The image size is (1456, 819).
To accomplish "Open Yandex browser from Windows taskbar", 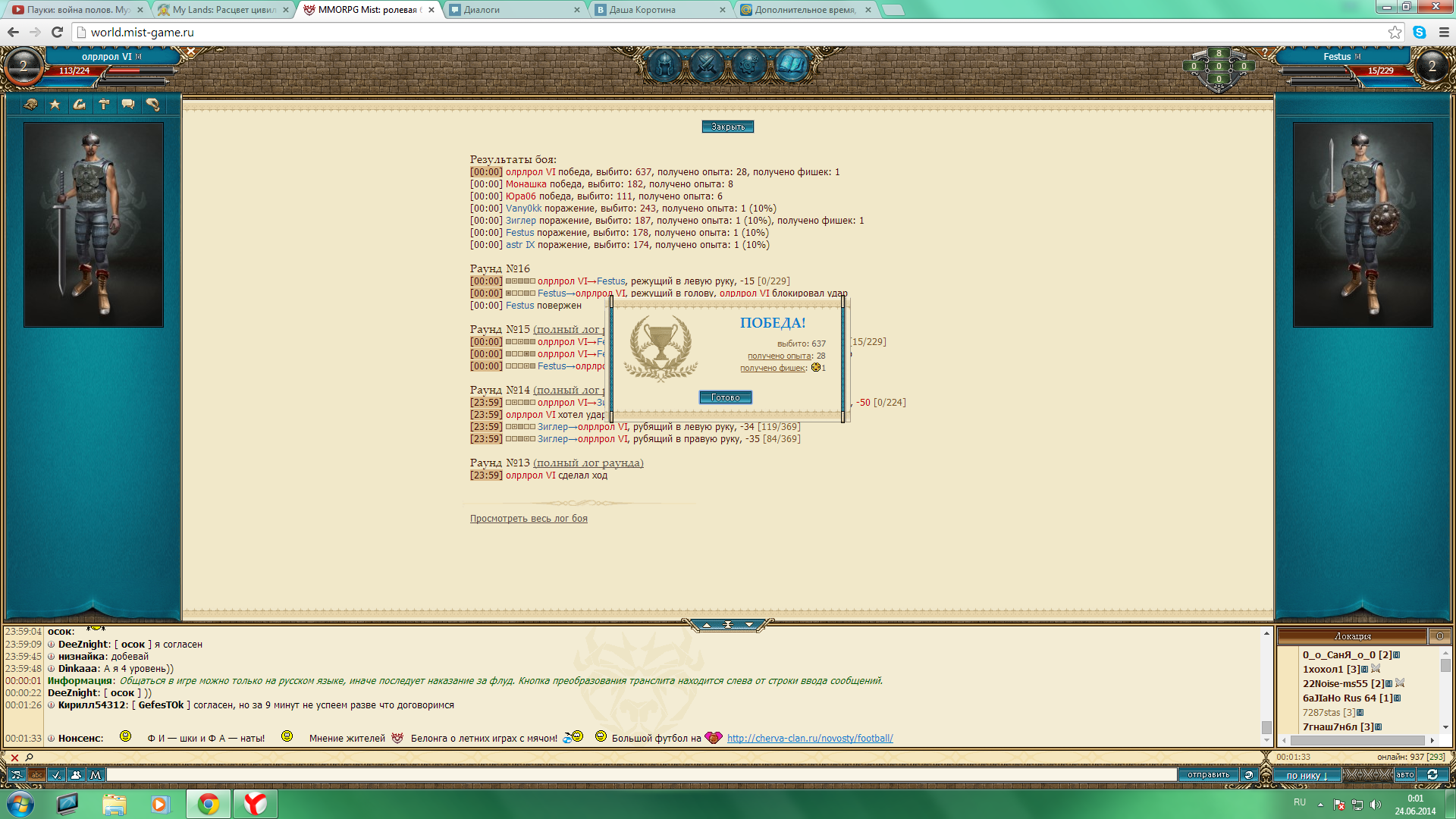I will click(256, 804).
